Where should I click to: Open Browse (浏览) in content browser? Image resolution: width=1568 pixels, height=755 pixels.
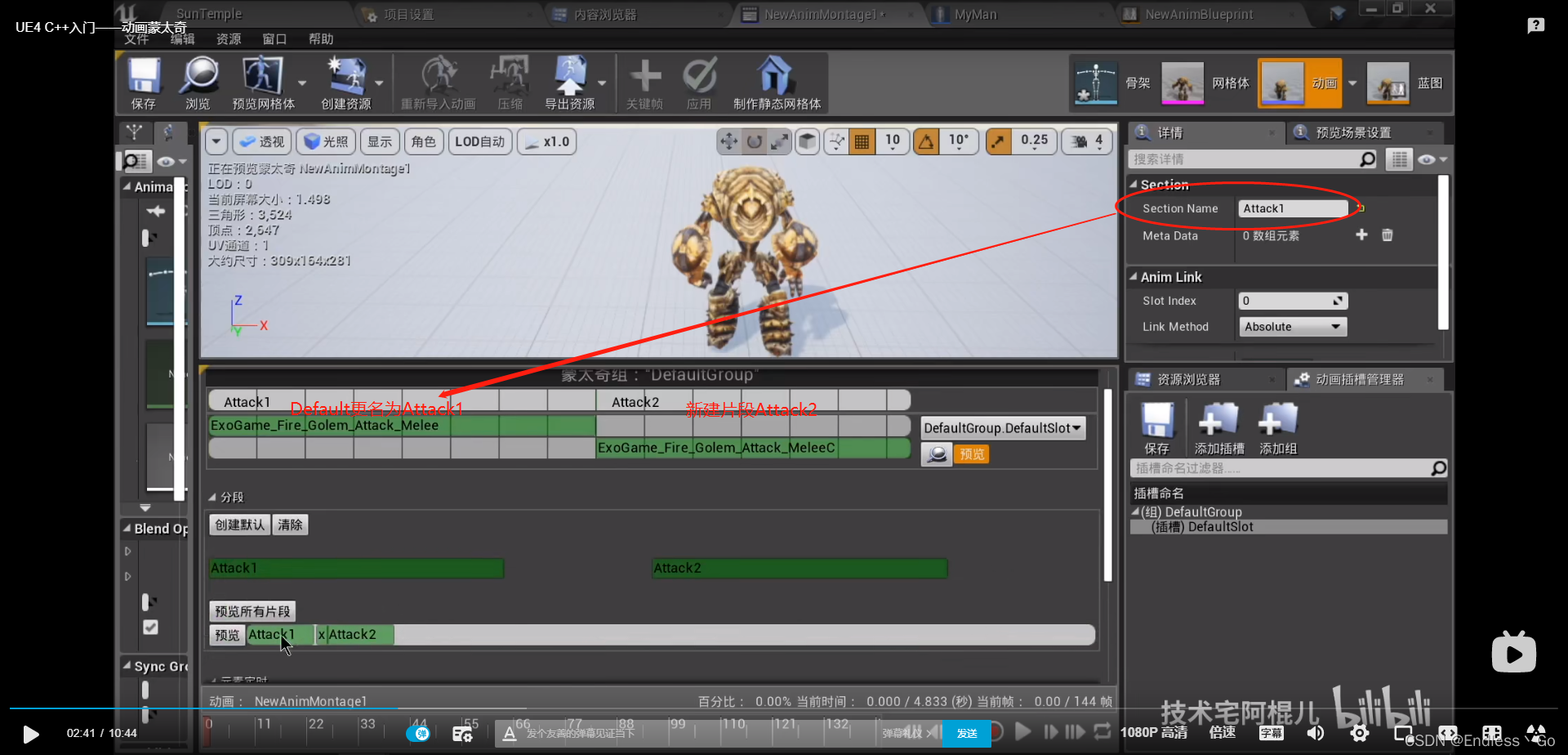click(x=198, y=83)
